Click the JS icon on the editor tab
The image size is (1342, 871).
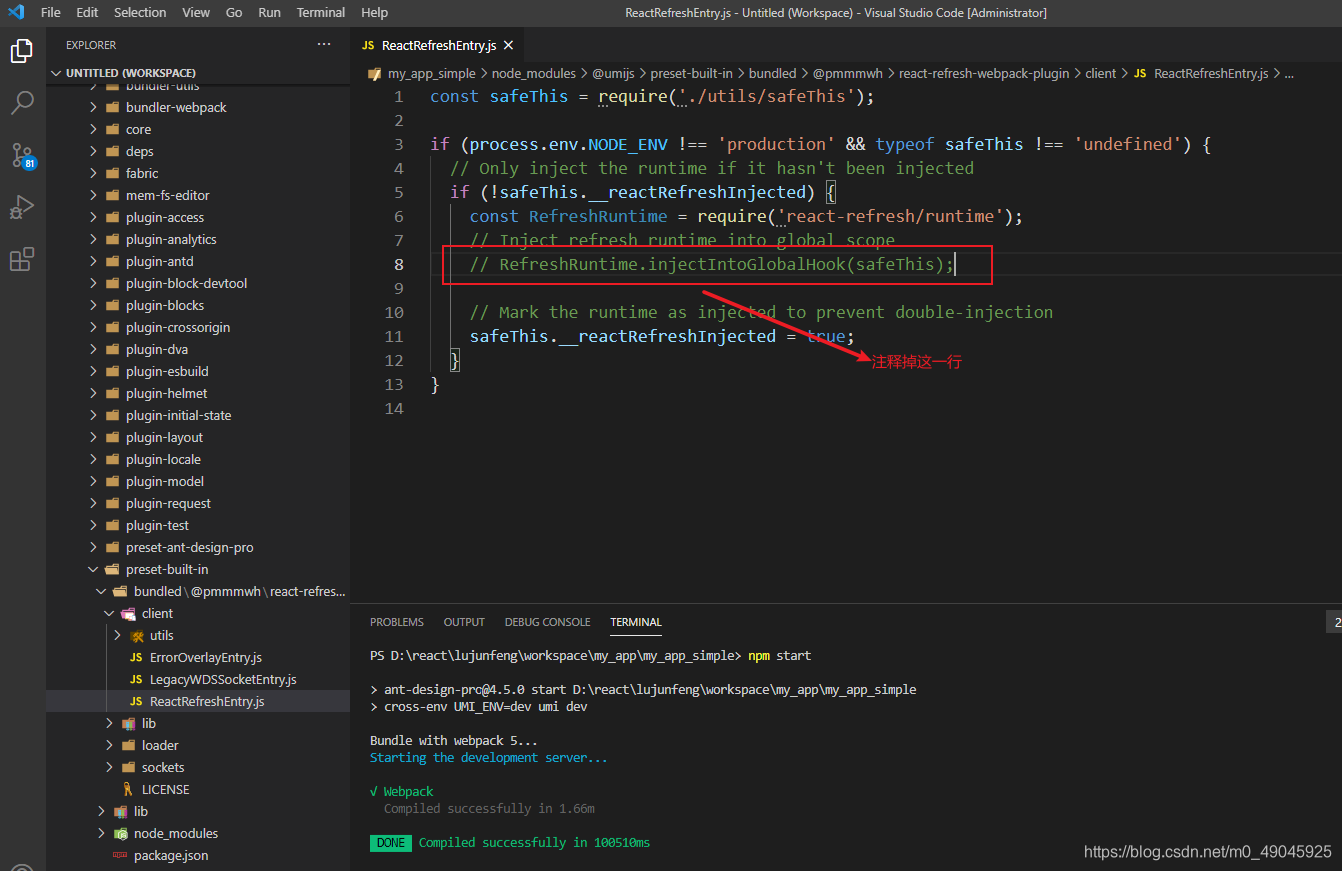click(368, 45)
